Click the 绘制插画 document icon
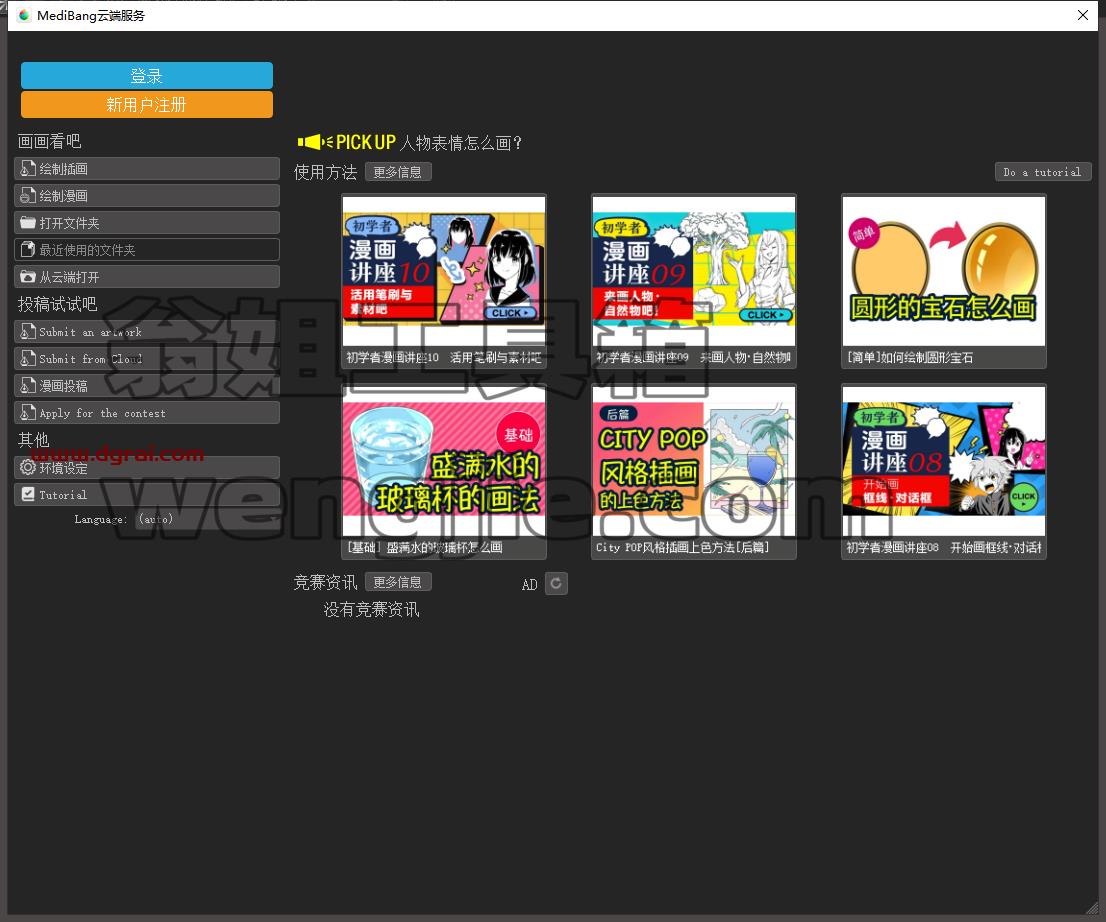The image size is (1106, 922). coord(28,169)
